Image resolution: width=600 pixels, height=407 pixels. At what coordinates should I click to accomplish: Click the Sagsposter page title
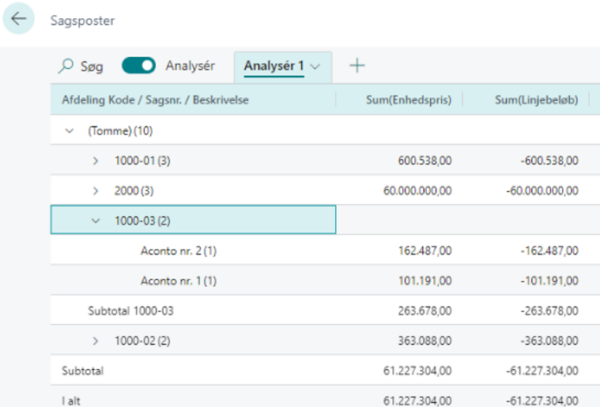pyautogui.click(x=83, y=20)
